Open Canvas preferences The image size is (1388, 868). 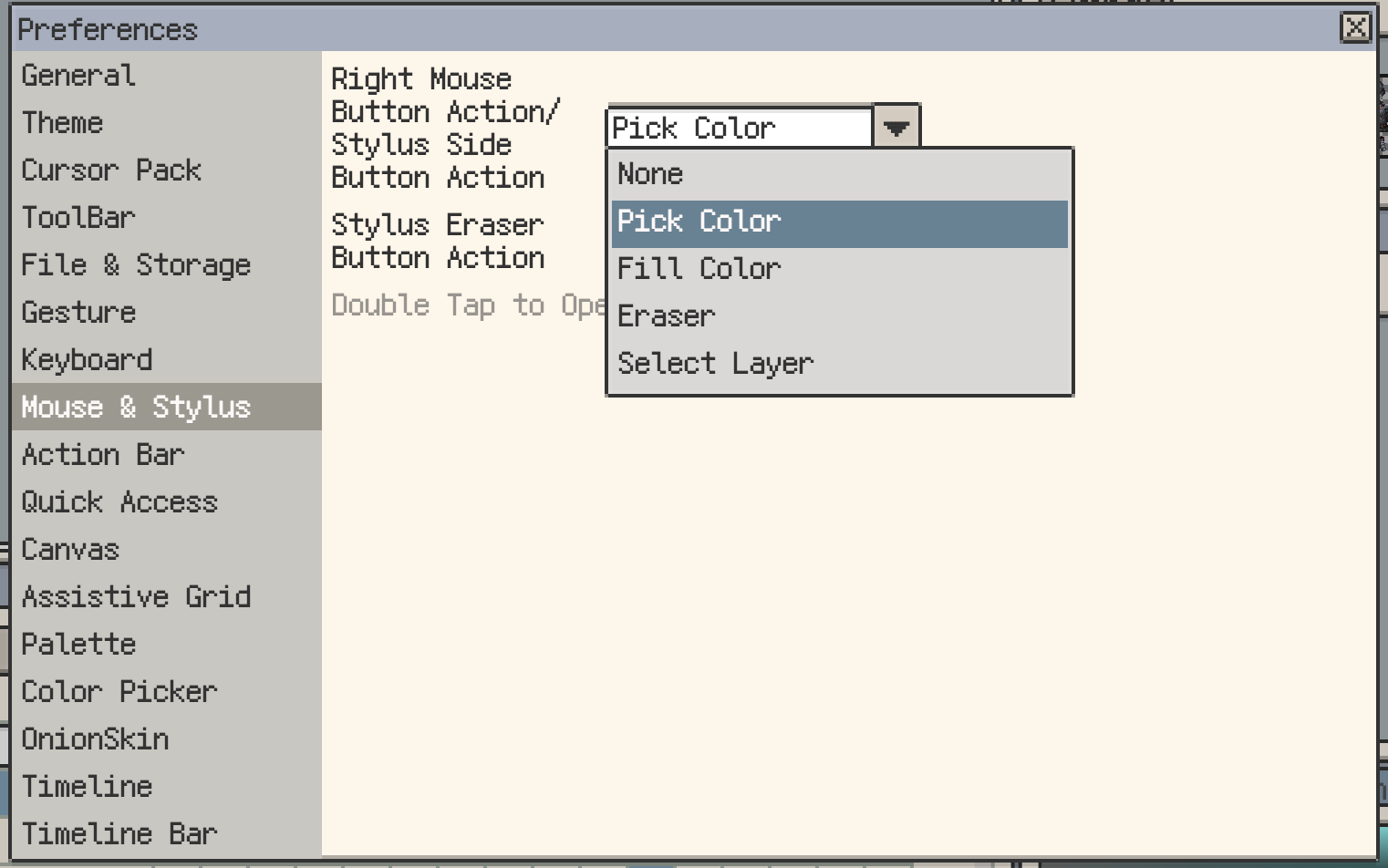coord(70,550)
